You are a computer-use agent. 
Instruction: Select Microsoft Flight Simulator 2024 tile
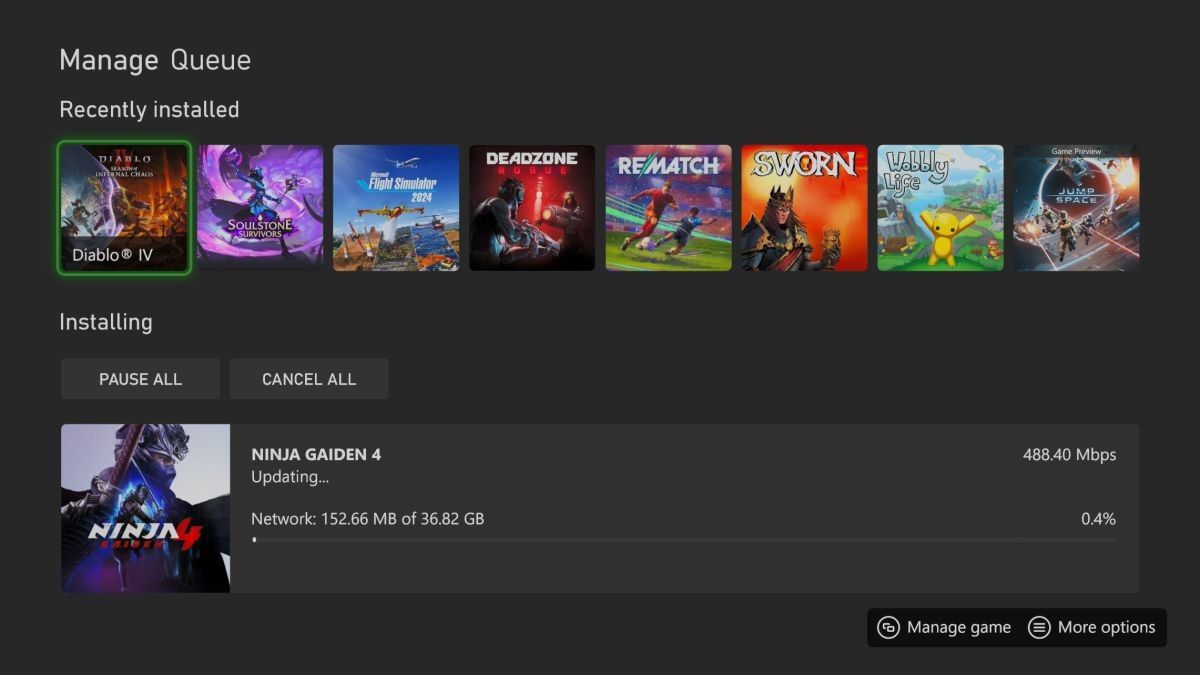(396, 206)
